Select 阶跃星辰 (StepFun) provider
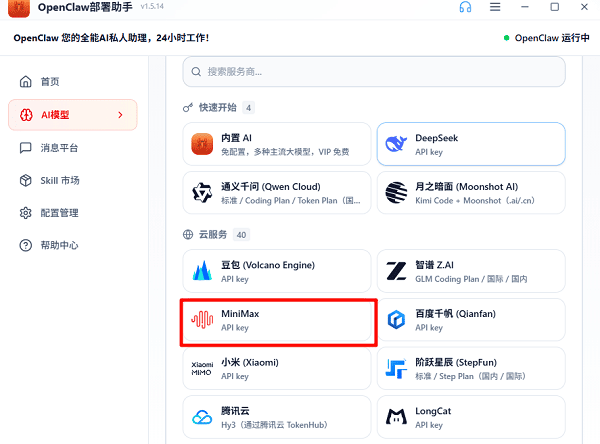Image resolution: width=600 pixels, height=444 pixels. click(x=471, y=368)
